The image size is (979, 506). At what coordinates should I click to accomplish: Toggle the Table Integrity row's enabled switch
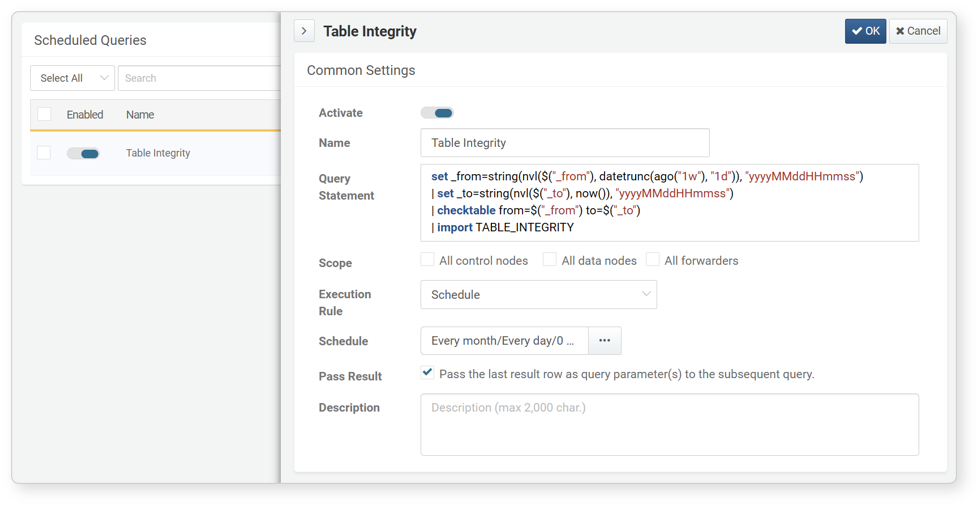coord(83,154)
